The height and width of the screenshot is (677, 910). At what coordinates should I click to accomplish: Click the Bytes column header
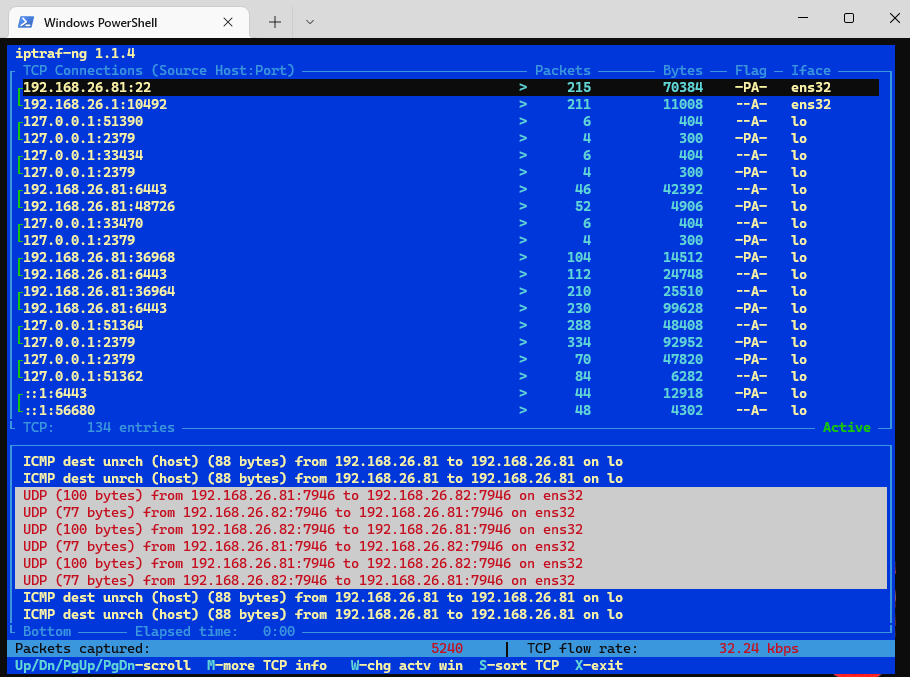click(x=682, y=71)
